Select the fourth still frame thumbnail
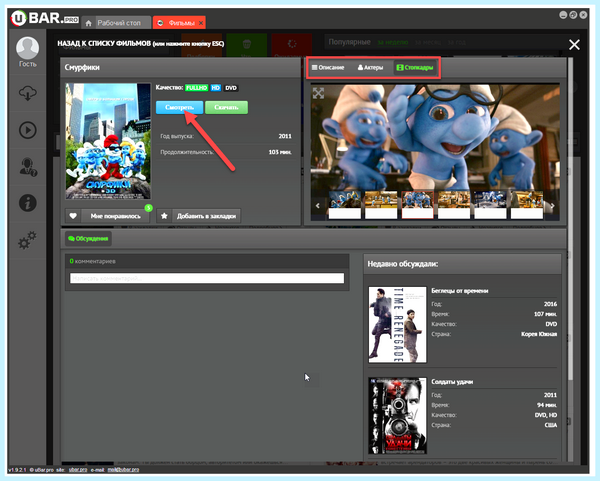Image resolution: width=600 pixels, height=481 pixels. point(454,205)
